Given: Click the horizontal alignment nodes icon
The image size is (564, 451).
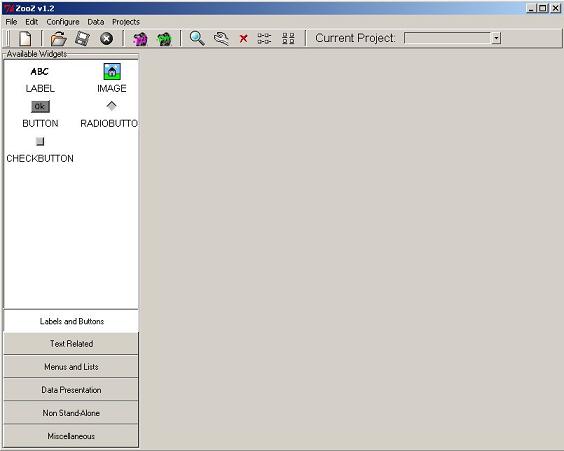Looking at the screenshot, I should pos(264,38).
